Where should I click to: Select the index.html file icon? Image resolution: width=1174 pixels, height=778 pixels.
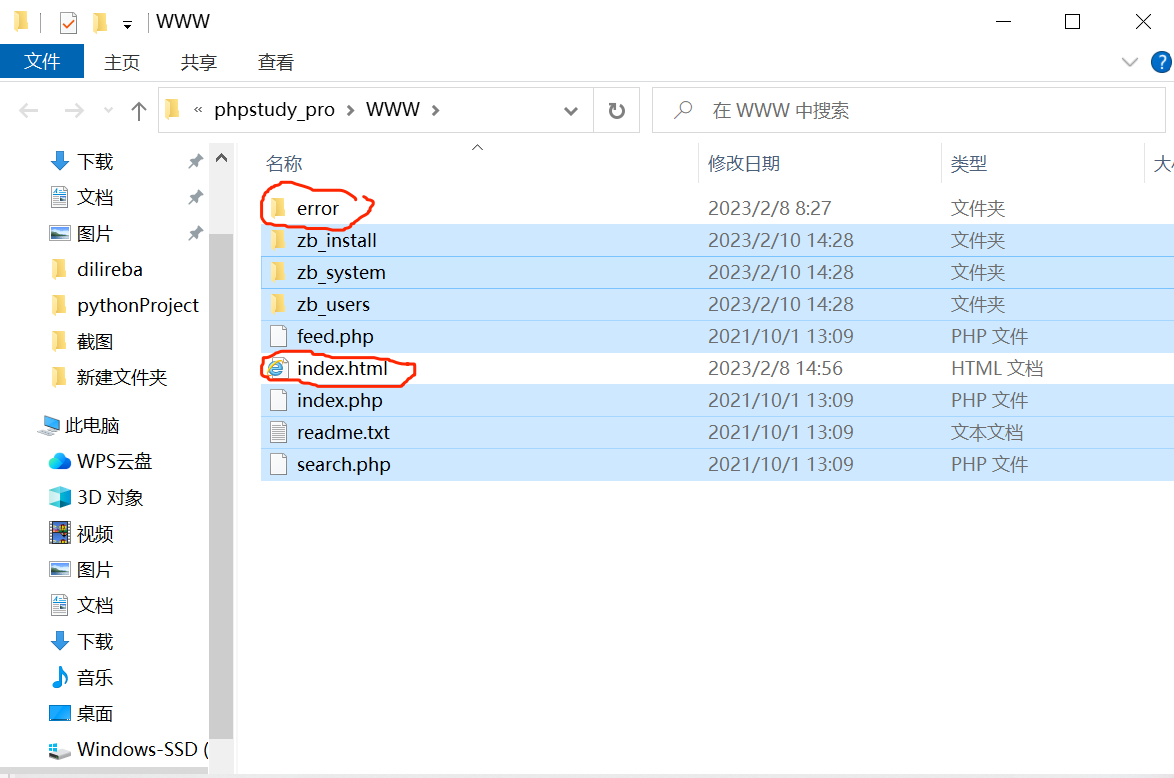(x=277, y=368)
